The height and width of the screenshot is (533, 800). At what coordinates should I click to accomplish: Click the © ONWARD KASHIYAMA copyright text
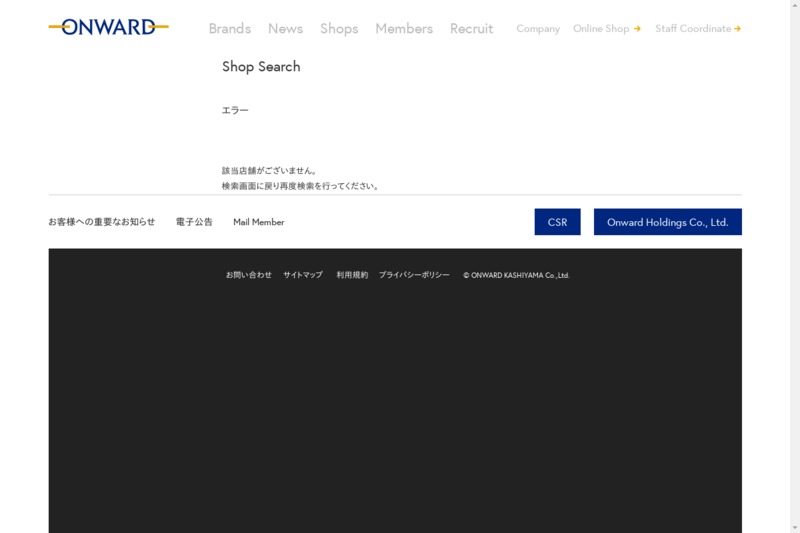(x=516, y=275)
